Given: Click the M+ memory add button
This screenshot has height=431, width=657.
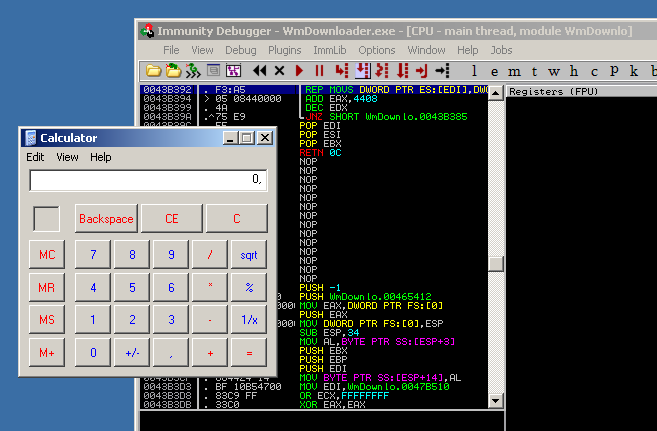Looking at the screenshot, I should point(47,352).
